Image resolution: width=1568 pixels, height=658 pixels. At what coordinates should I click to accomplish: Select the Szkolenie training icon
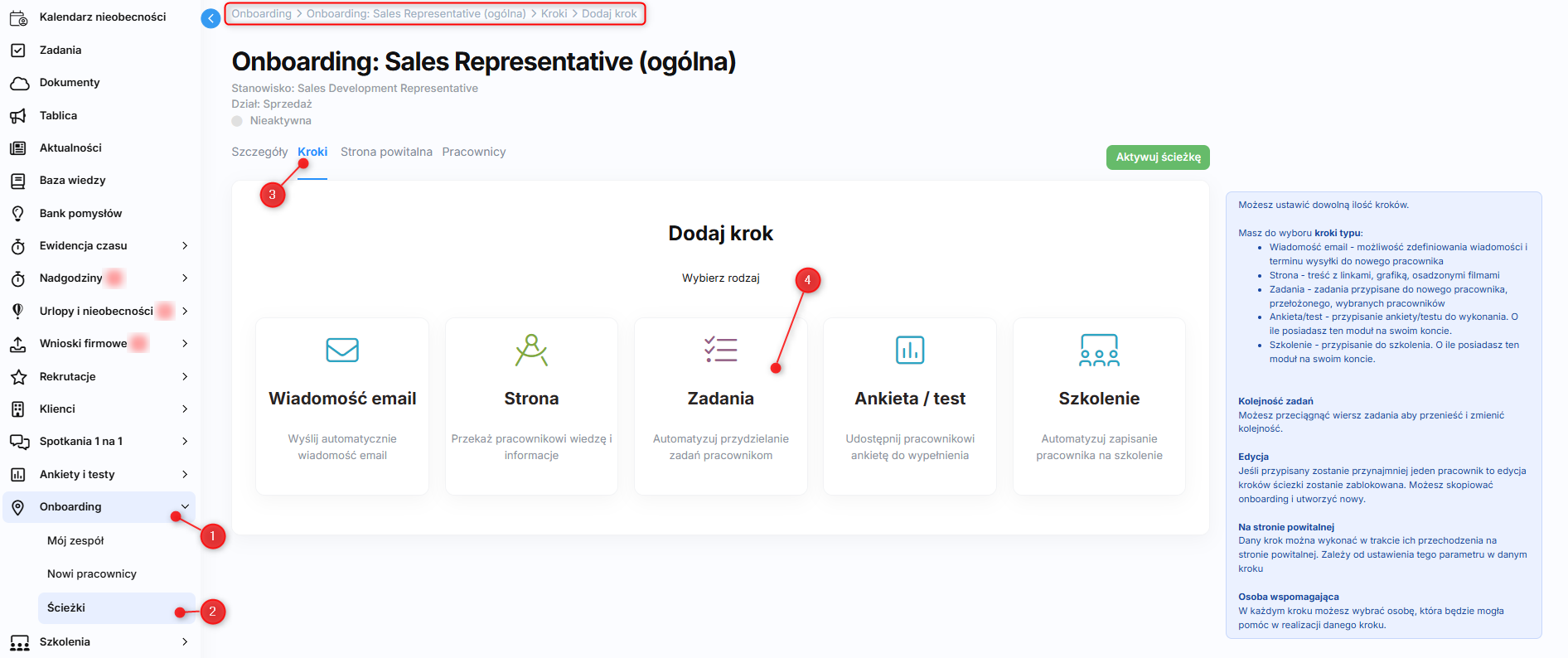pyautogui.click(x=1099, y=350)
